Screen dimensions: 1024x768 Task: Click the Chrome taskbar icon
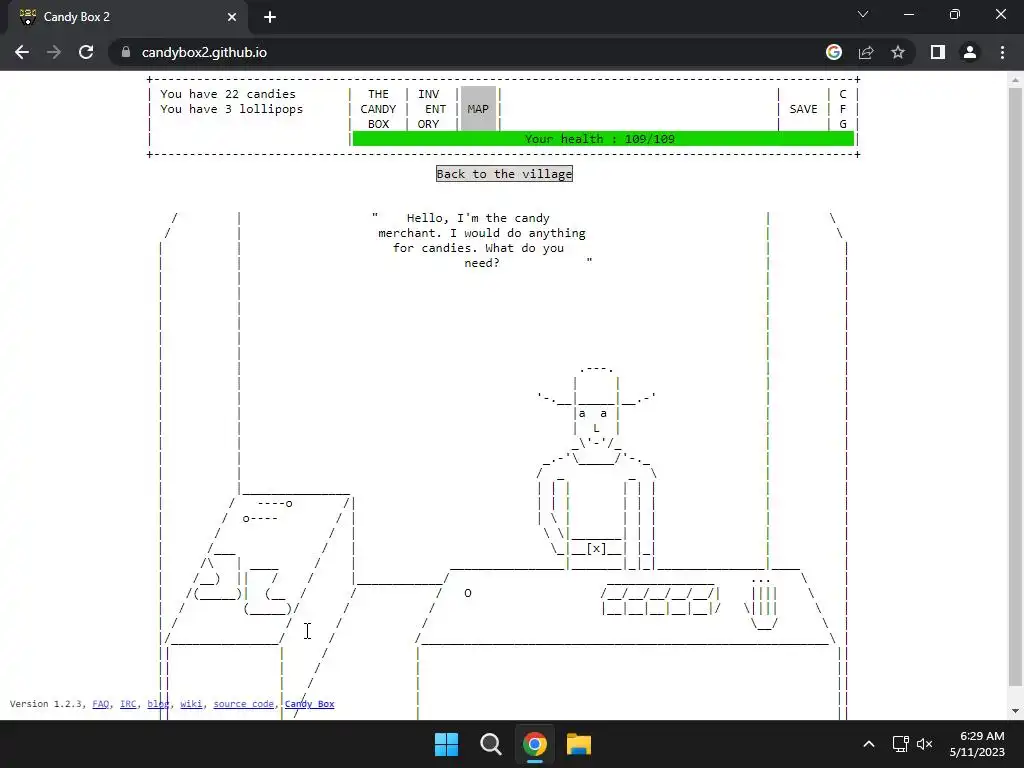pos(534,744)
